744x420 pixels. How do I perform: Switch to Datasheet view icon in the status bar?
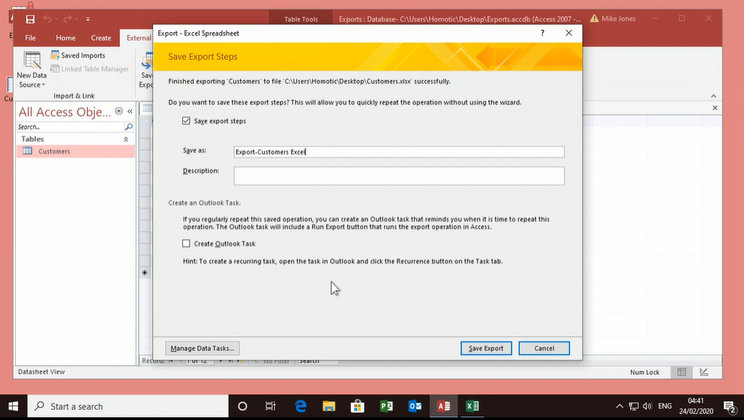(x=681, y=372)
